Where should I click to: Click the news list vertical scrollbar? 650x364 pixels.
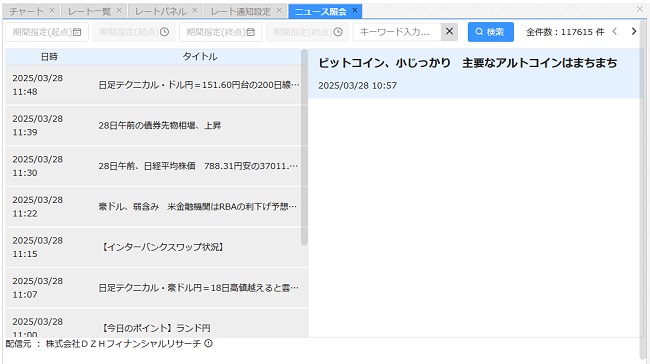click(304, 147)
